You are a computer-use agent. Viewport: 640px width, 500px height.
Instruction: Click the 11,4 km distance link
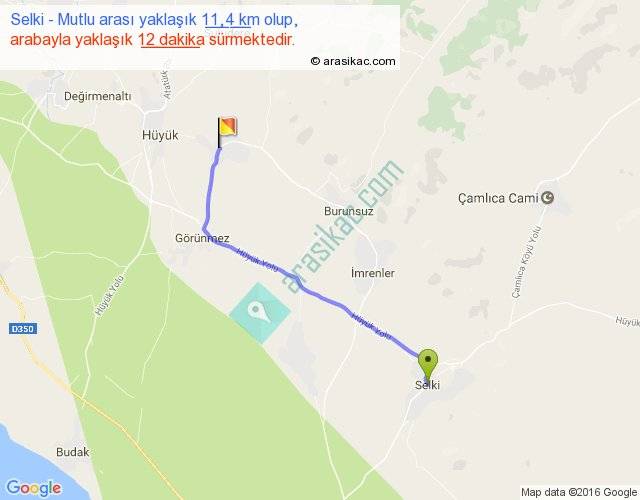227,20
